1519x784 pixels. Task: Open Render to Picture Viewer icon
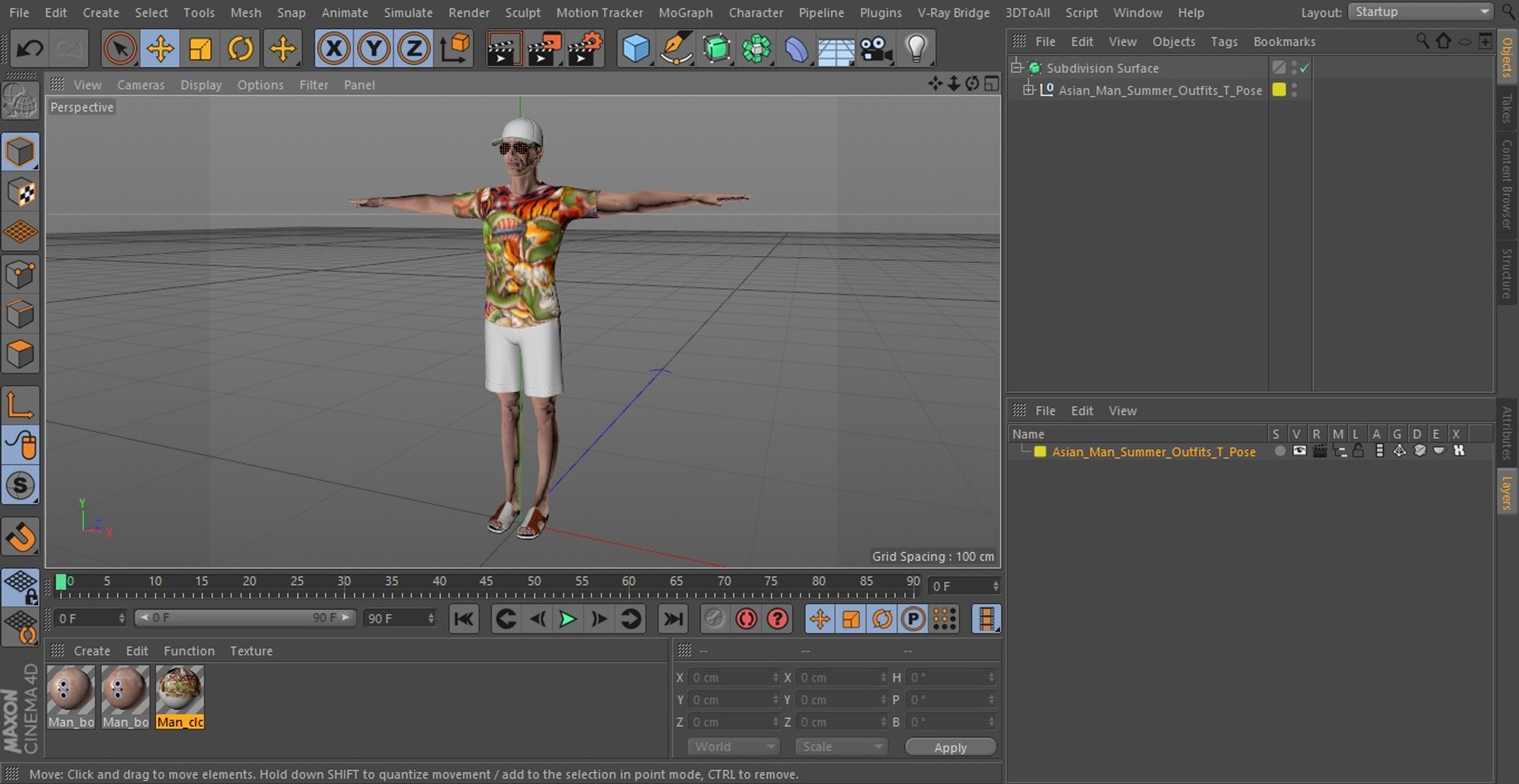pyautogui.click(x=544, y=49)
